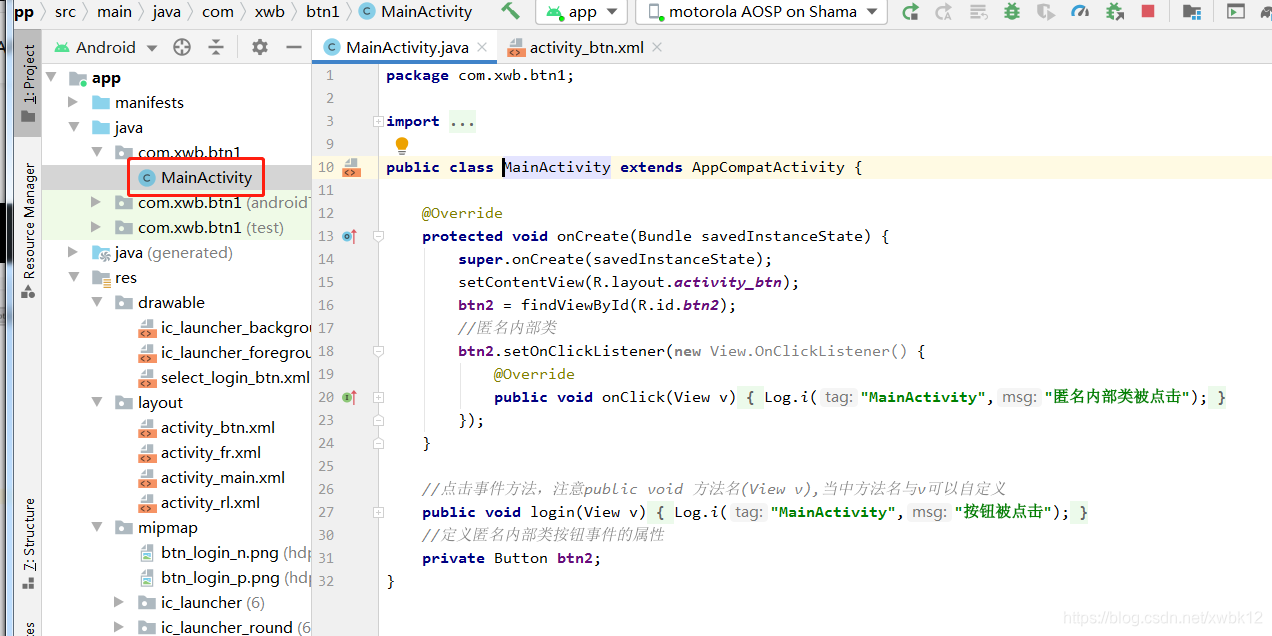Expand the ic_launcher (6) node
1272x636 pixels.
[x=119, y=603]
